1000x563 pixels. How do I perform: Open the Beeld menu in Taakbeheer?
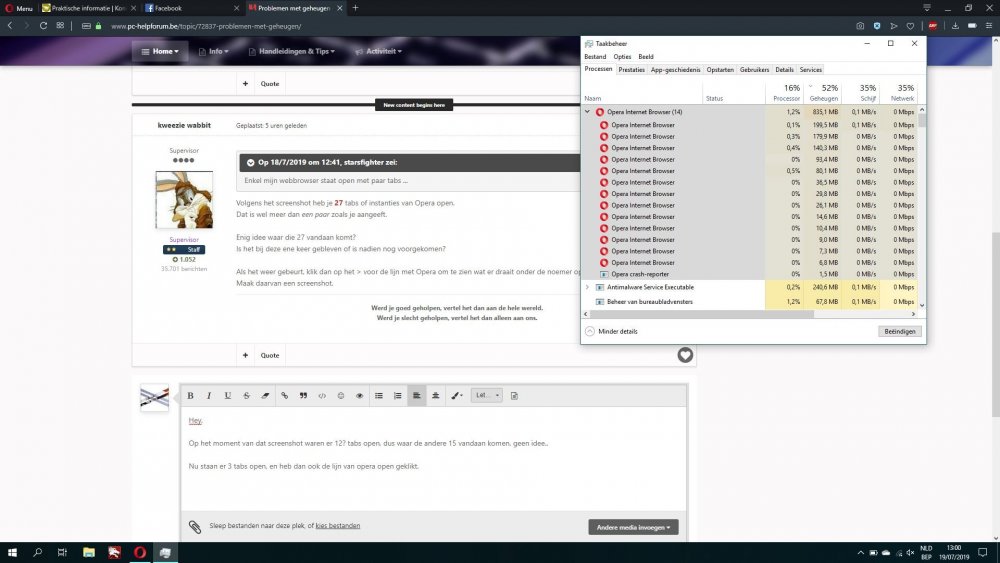646,57
